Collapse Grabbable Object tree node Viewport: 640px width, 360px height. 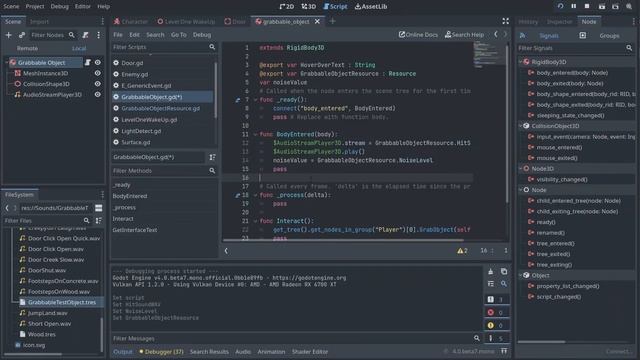pos(7,62)
